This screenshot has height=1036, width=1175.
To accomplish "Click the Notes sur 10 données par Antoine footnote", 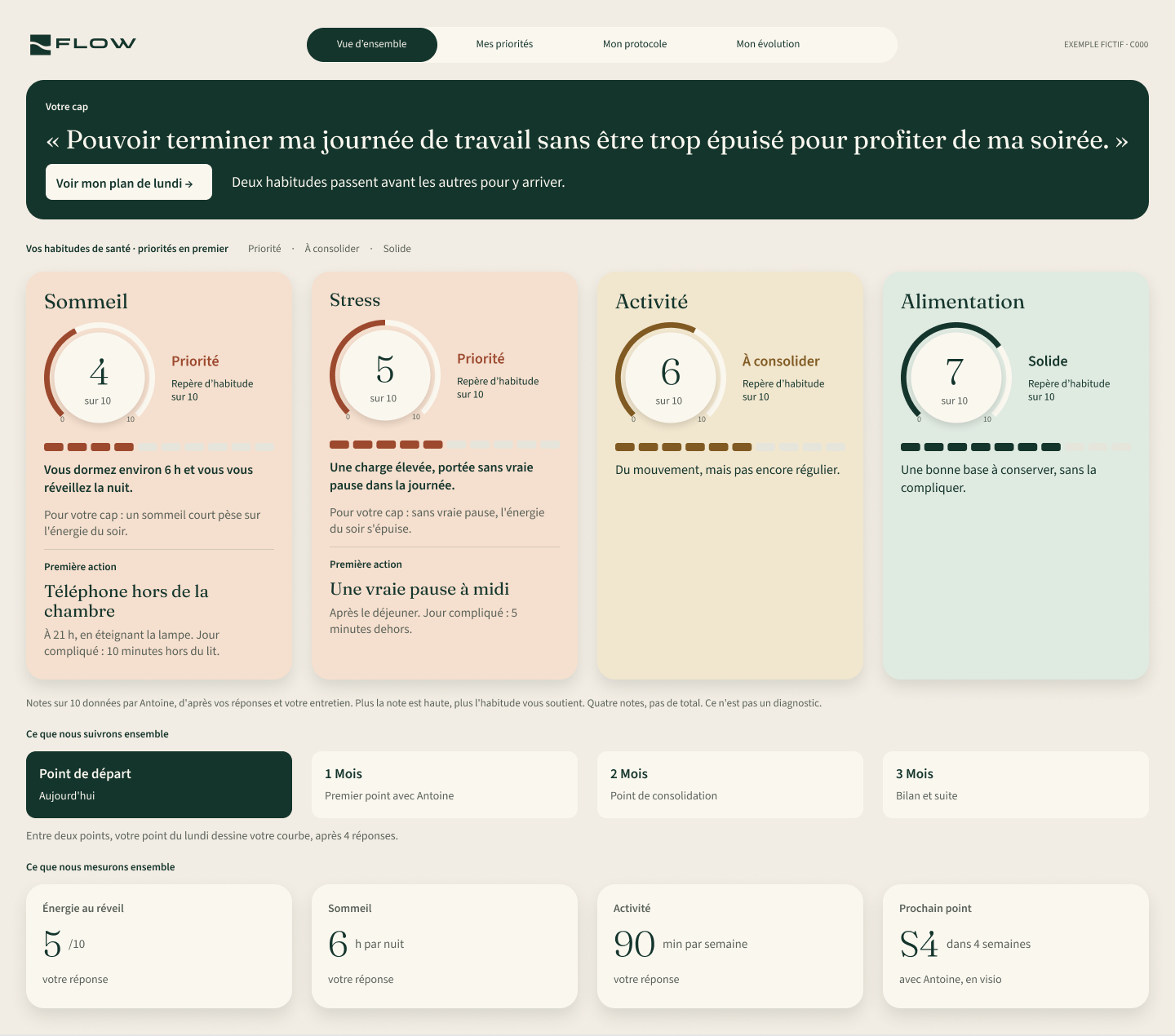I will [x=423, y=703].
